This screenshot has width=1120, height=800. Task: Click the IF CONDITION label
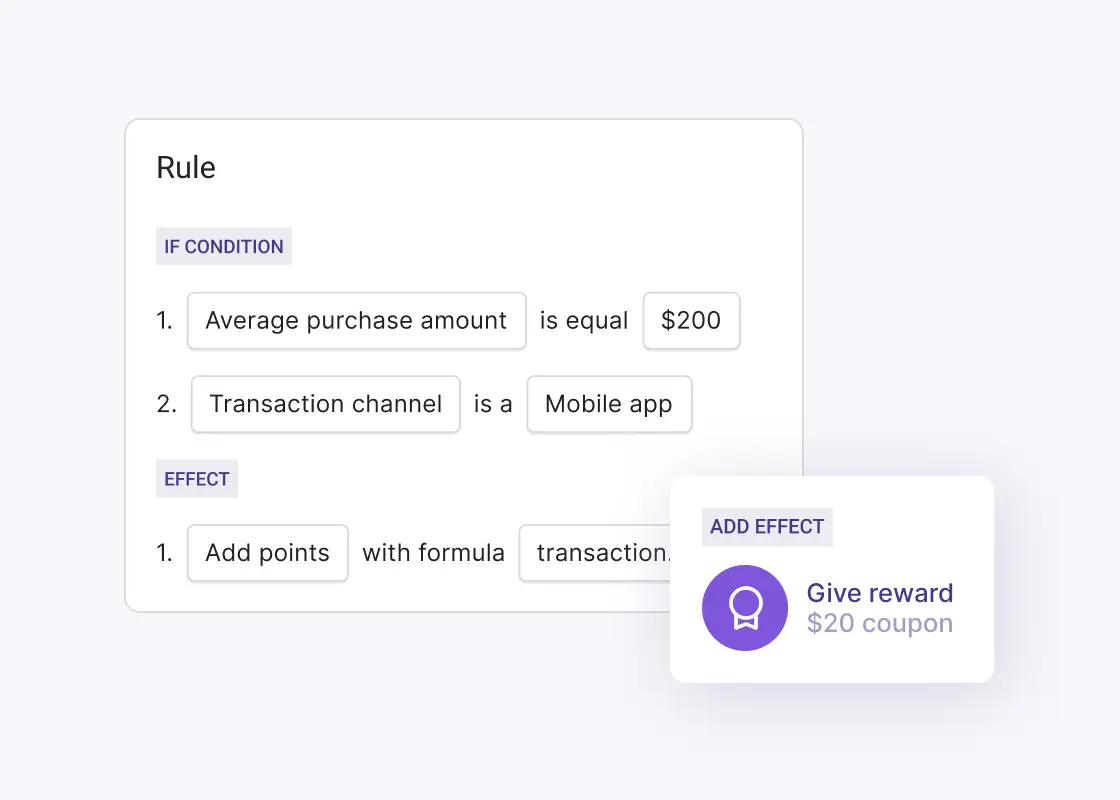click(223, 246)
